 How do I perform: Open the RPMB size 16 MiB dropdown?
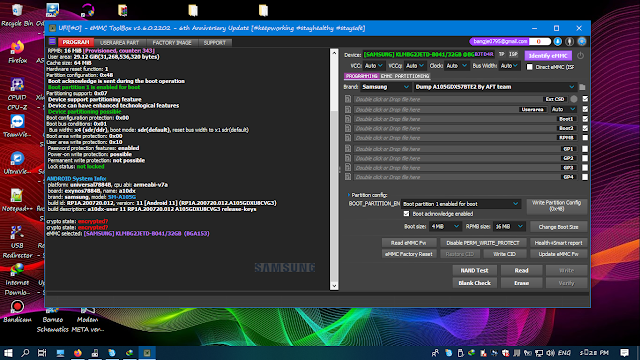(509, 226)
